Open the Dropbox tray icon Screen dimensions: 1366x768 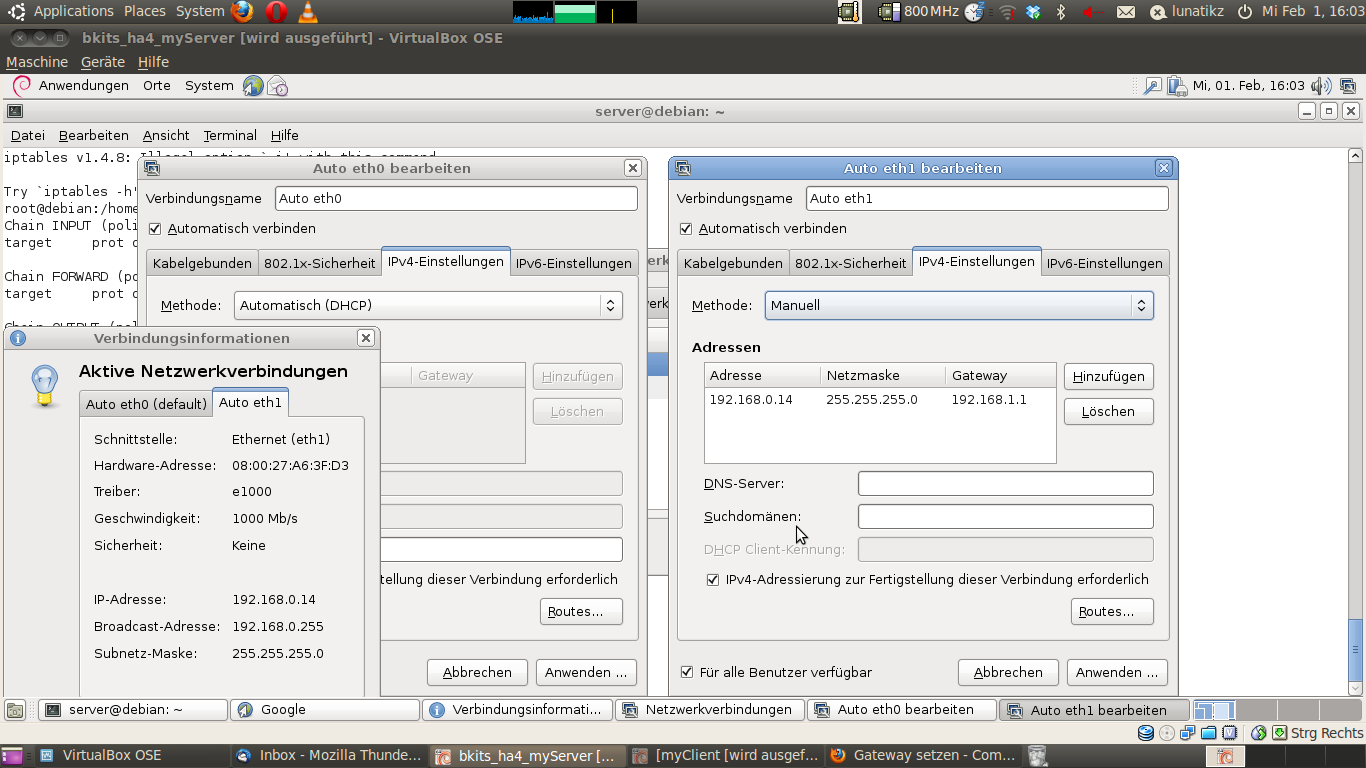pyautogui.click(x=1034, y=11)
